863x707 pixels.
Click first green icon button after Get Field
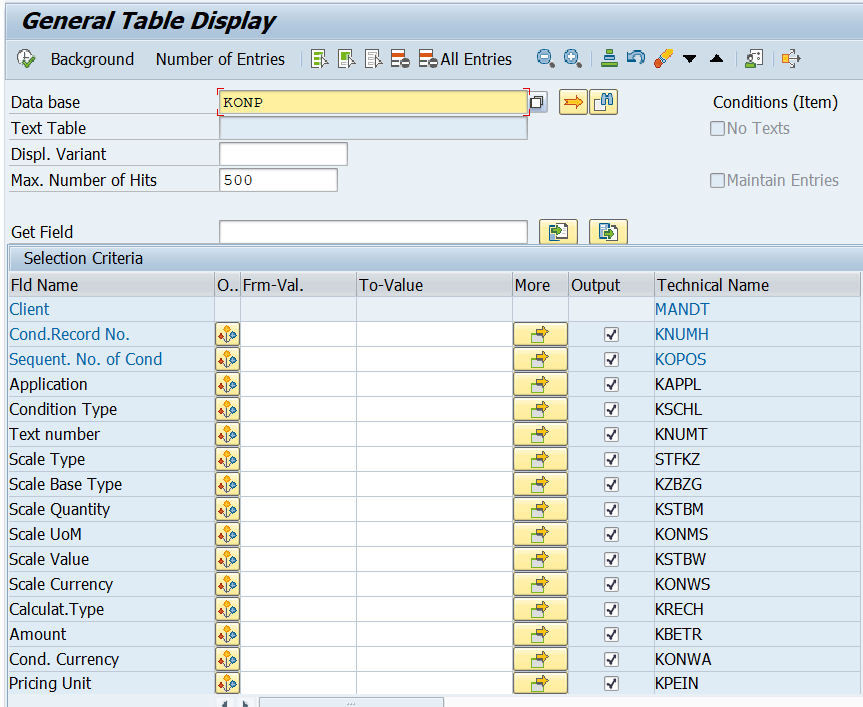click(x=558, y=232)
